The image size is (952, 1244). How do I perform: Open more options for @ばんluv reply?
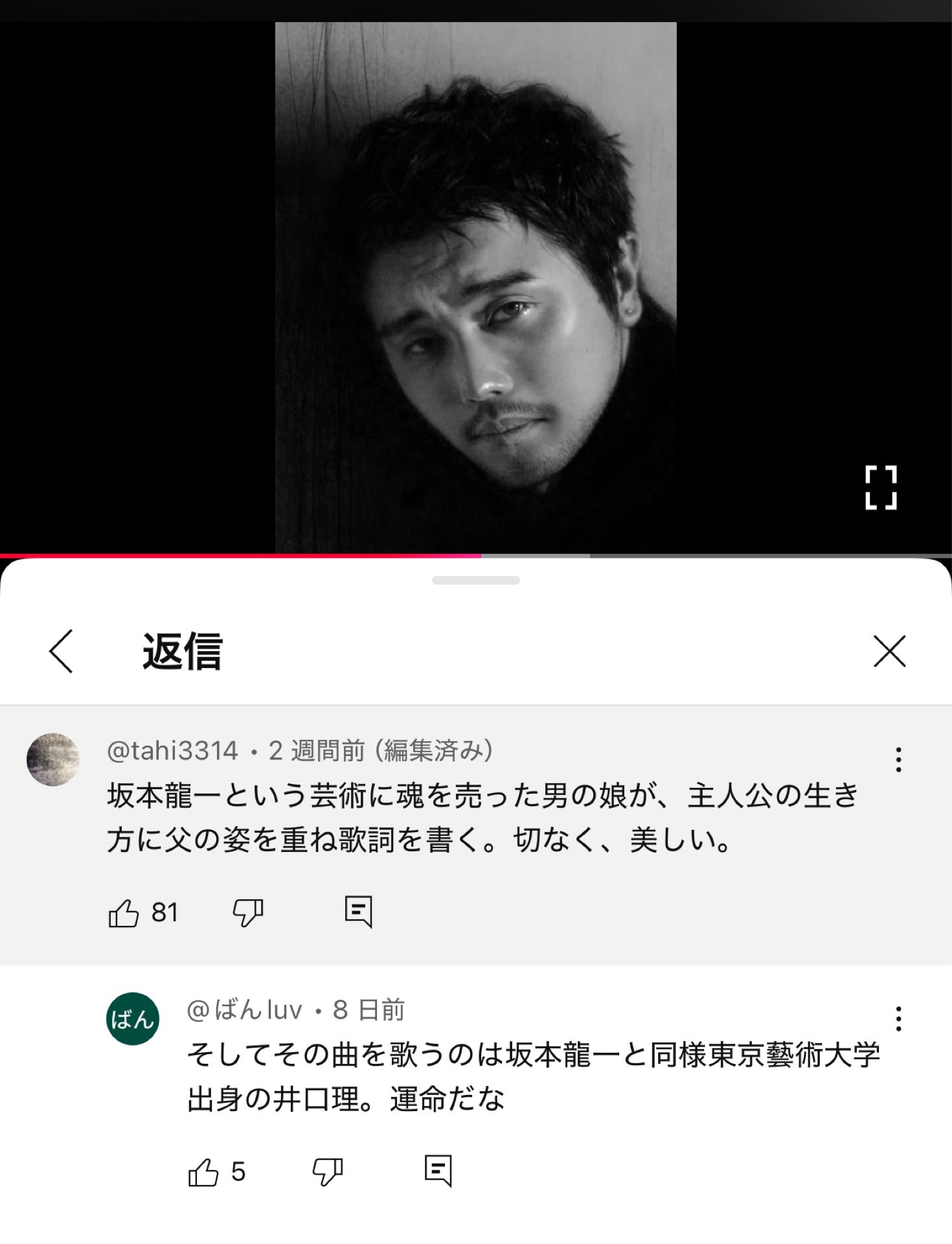tap(898, 1019)
